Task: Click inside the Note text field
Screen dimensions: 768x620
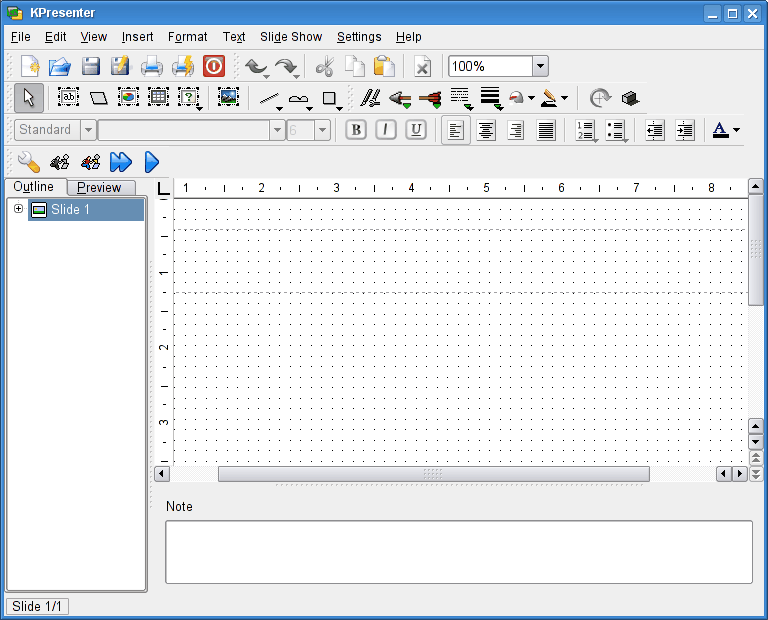Action: tap(458, 551)
